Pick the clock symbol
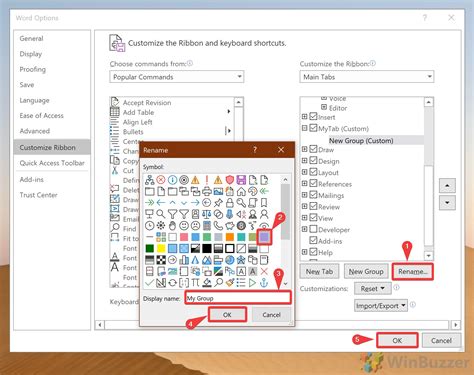 [x=150, y=226]
